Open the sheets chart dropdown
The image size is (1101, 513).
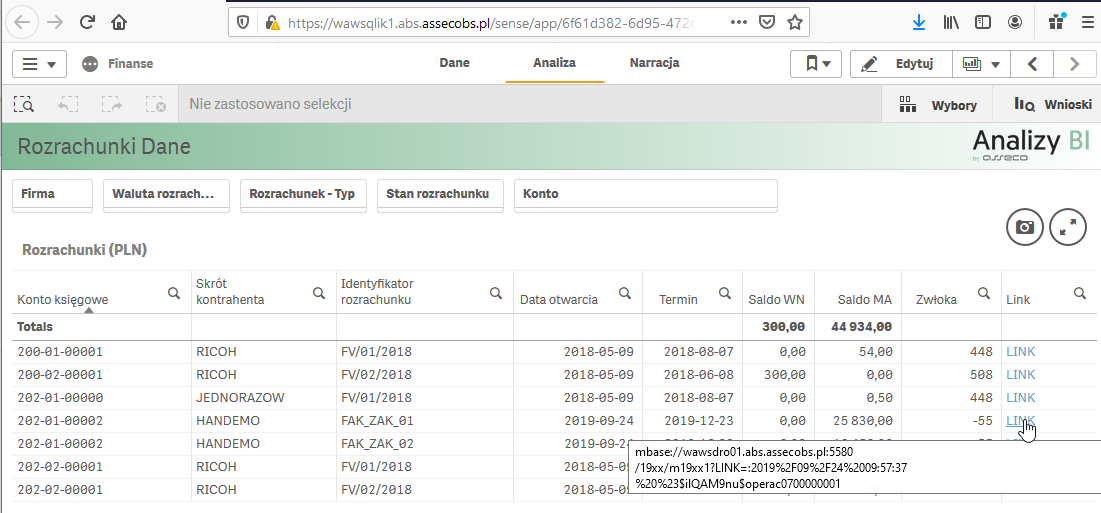(x=980, y=64)
